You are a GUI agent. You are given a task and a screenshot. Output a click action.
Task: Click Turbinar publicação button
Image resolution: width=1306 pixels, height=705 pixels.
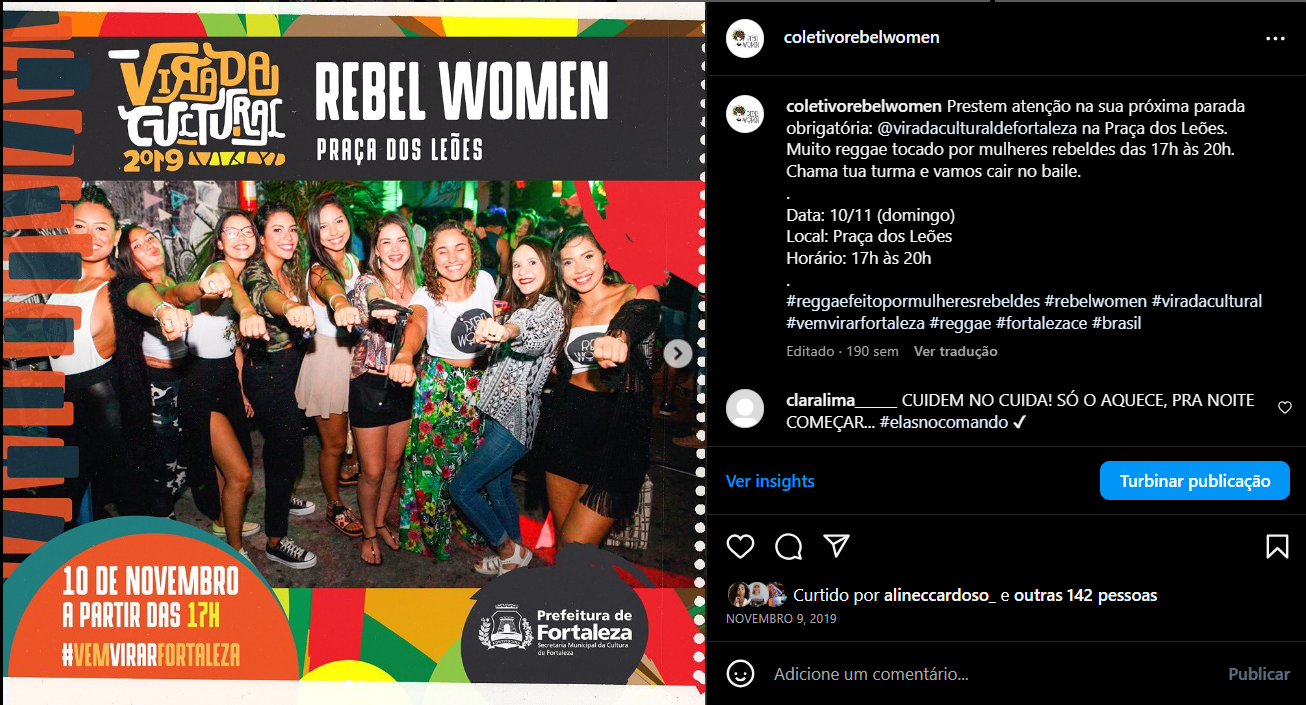click(1195, 481)
